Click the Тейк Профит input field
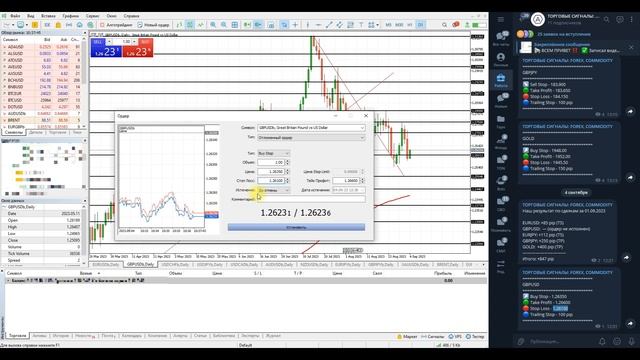Screen dimensions: 640x360 click(x=346, y=180)
